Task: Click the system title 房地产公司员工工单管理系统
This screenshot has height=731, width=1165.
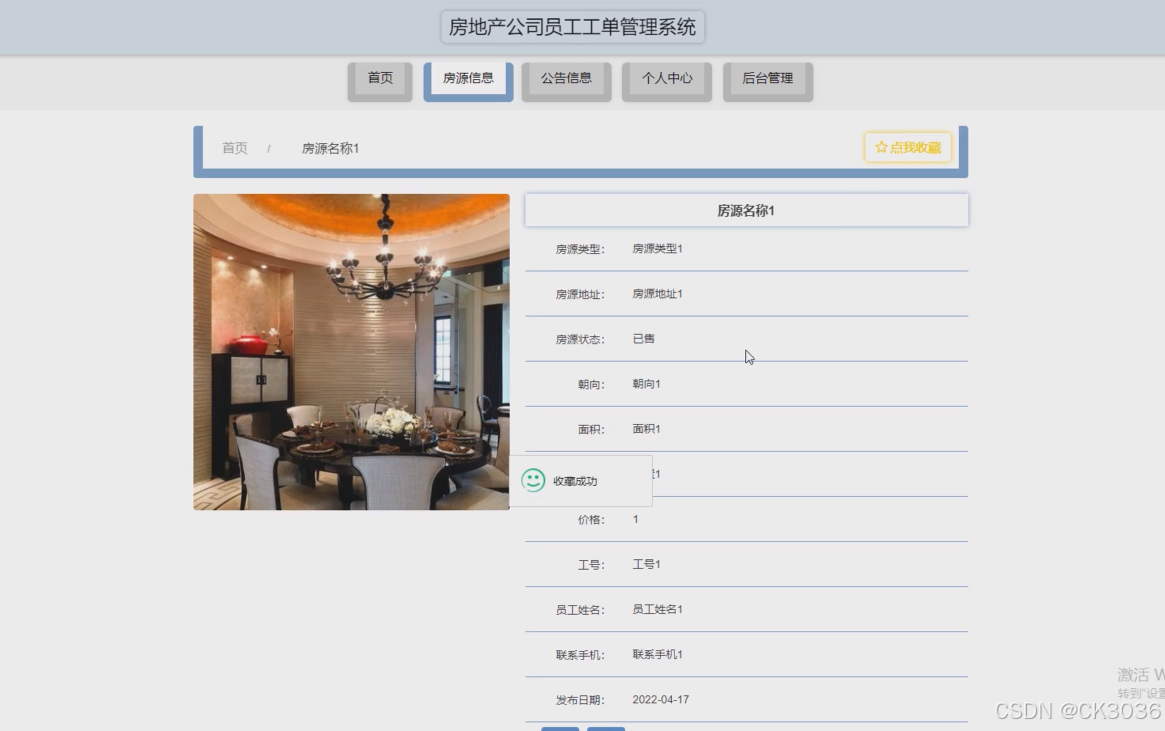Action: pyautogui.click(x=572, y=27)
